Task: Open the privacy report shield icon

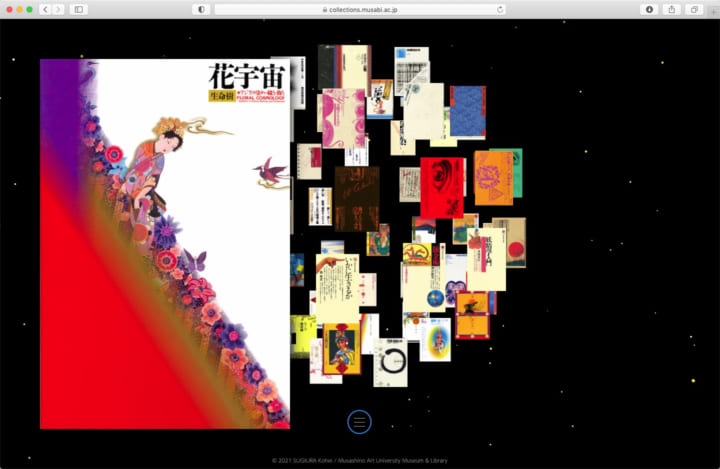Action: pos(201,9)
